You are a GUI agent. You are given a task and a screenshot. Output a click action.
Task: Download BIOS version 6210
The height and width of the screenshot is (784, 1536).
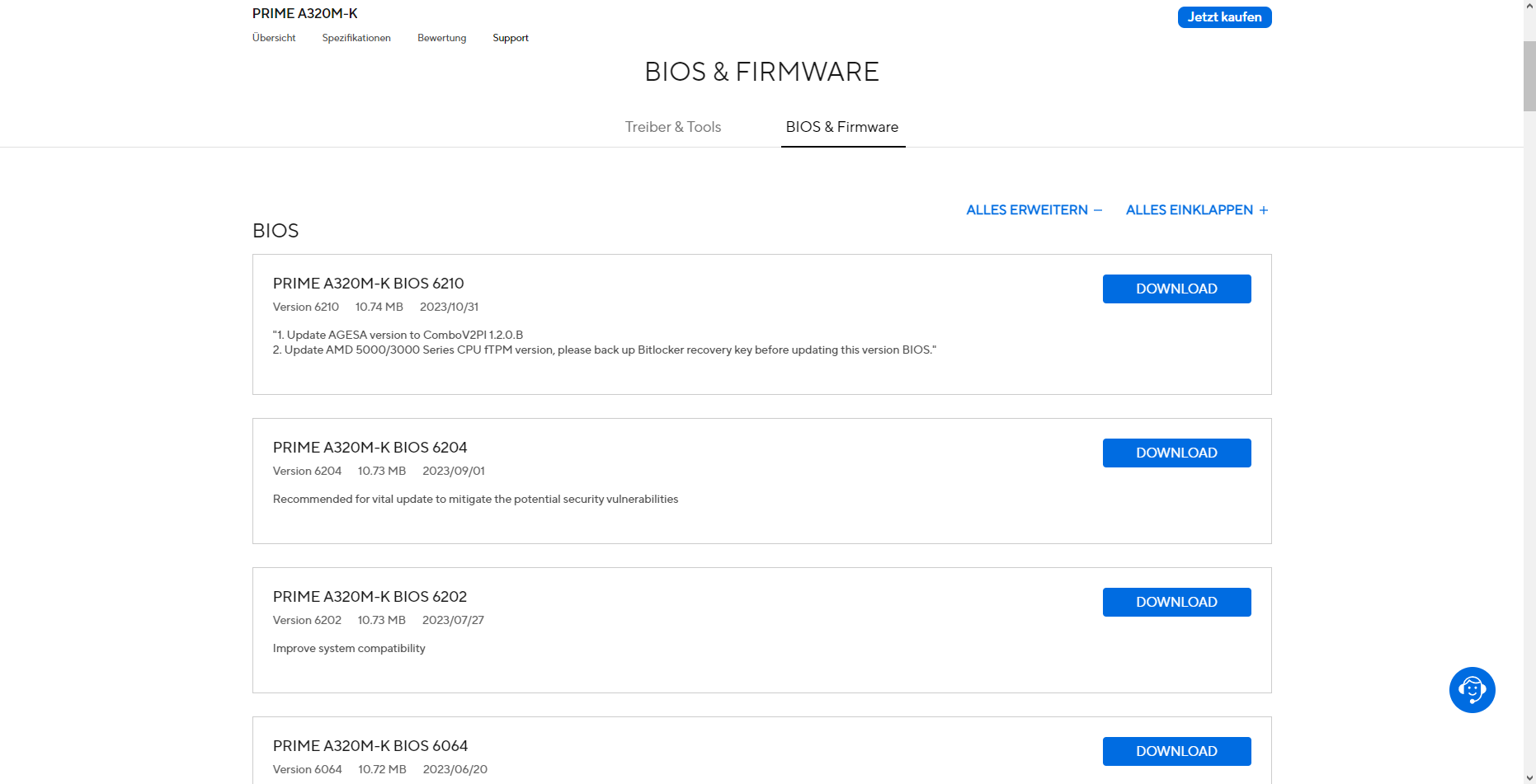(x=1176, y=289)
